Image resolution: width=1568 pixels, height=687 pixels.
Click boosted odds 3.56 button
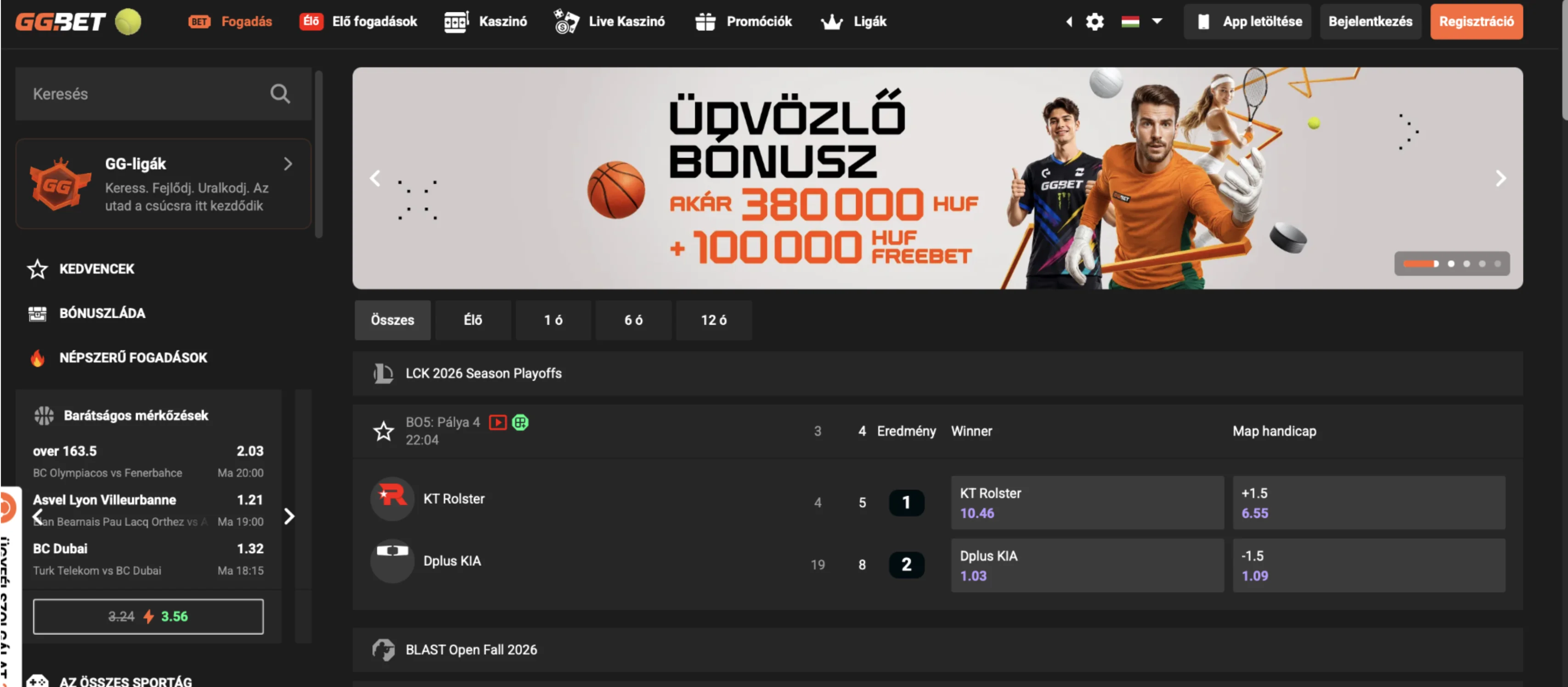point(148,616)
